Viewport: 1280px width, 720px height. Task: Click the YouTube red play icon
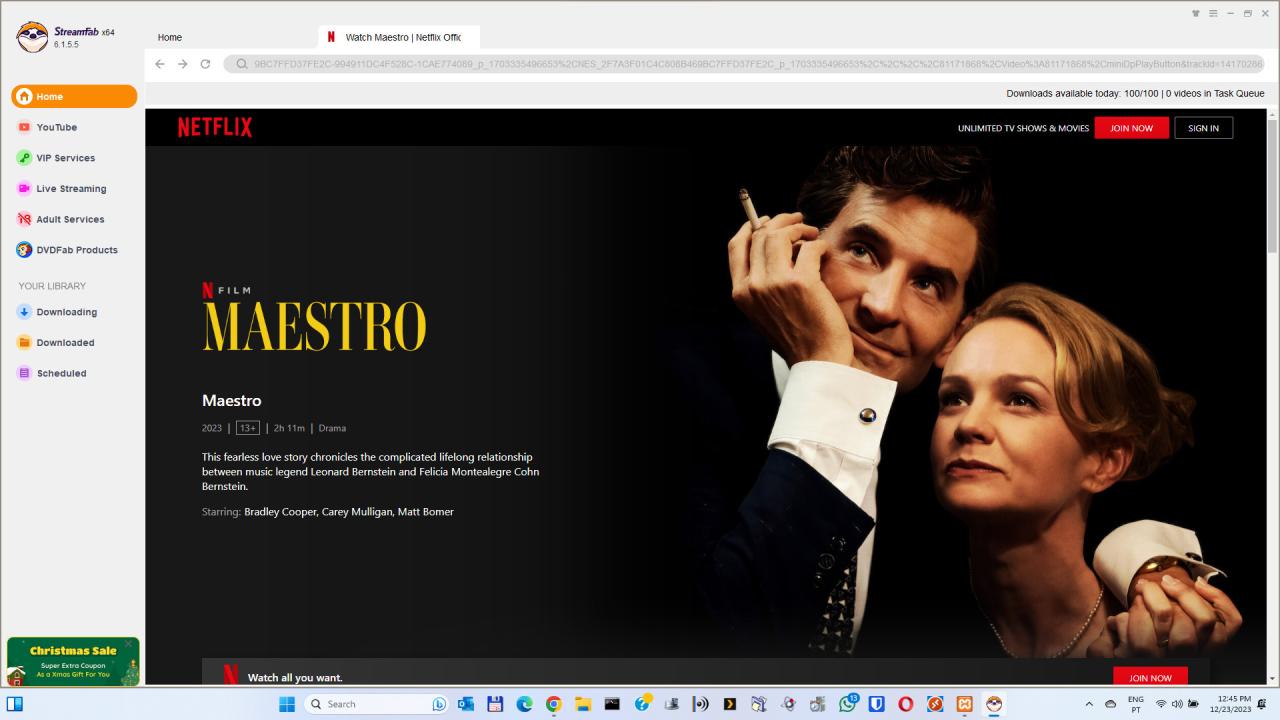(24, 127)
